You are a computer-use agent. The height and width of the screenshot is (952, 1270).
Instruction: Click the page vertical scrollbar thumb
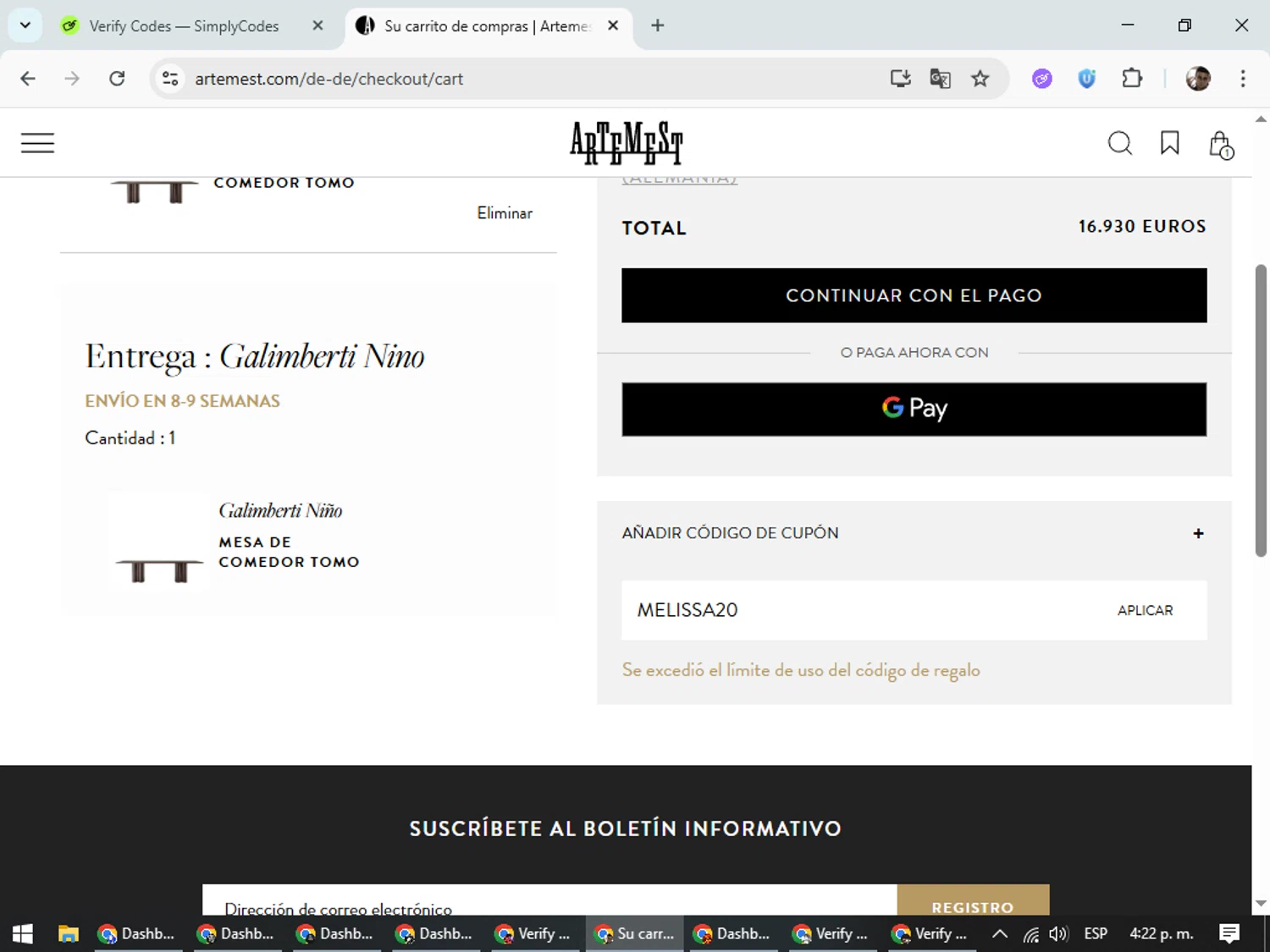click(x=1261, y=410)
